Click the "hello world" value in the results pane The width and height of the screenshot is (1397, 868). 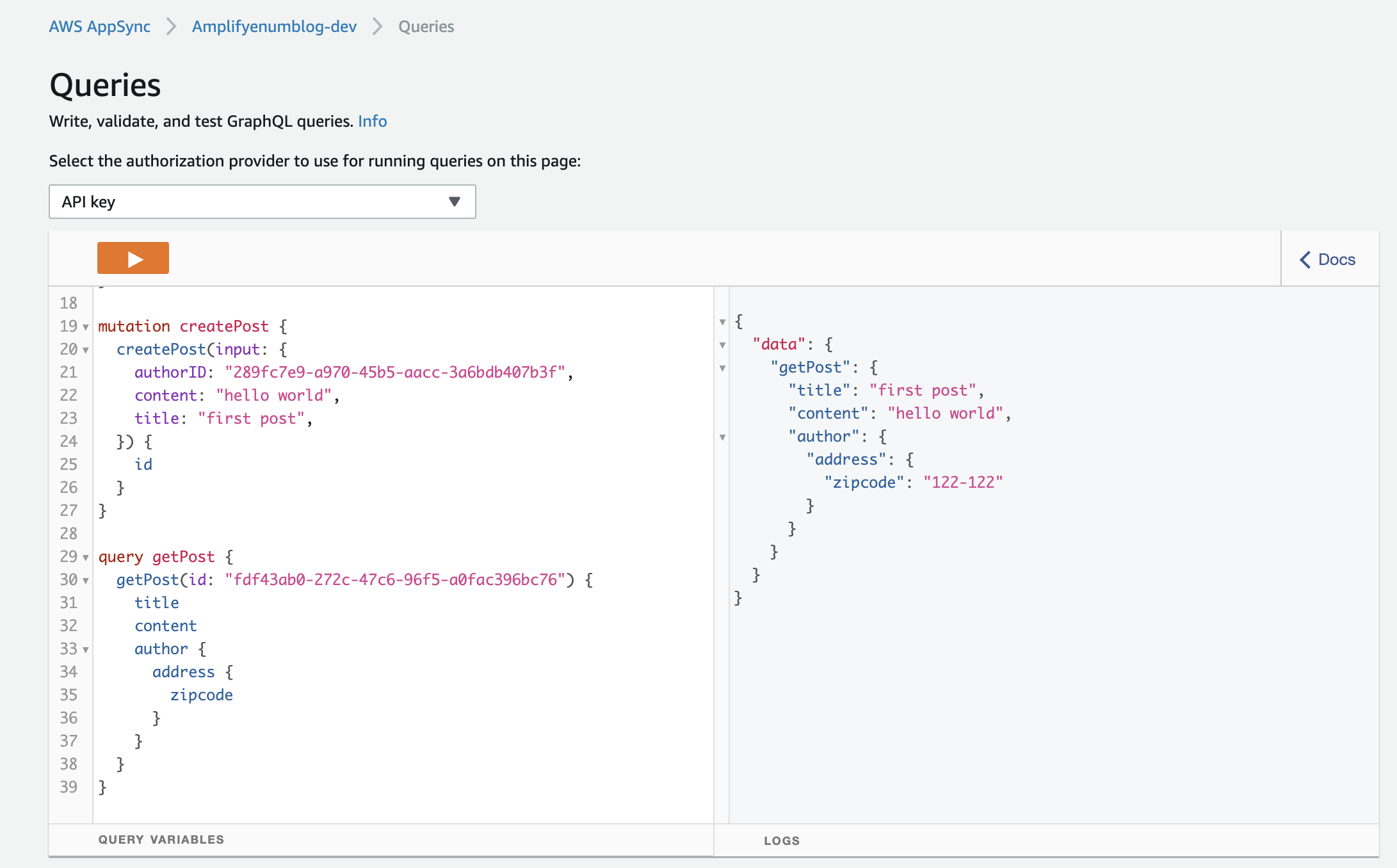point(945,413)
